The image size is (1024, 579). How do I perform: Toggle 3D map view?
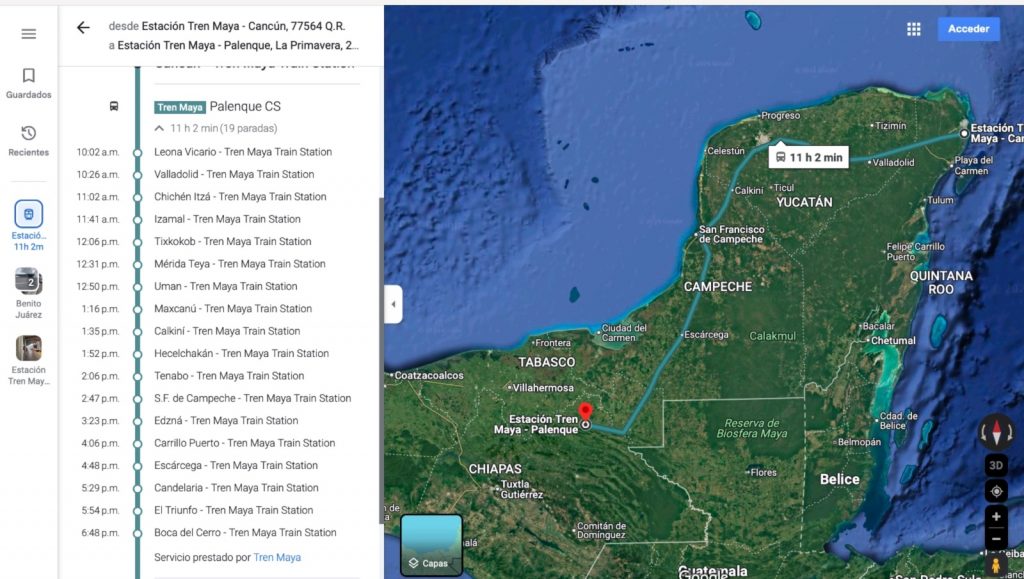[x=996, y=465]
